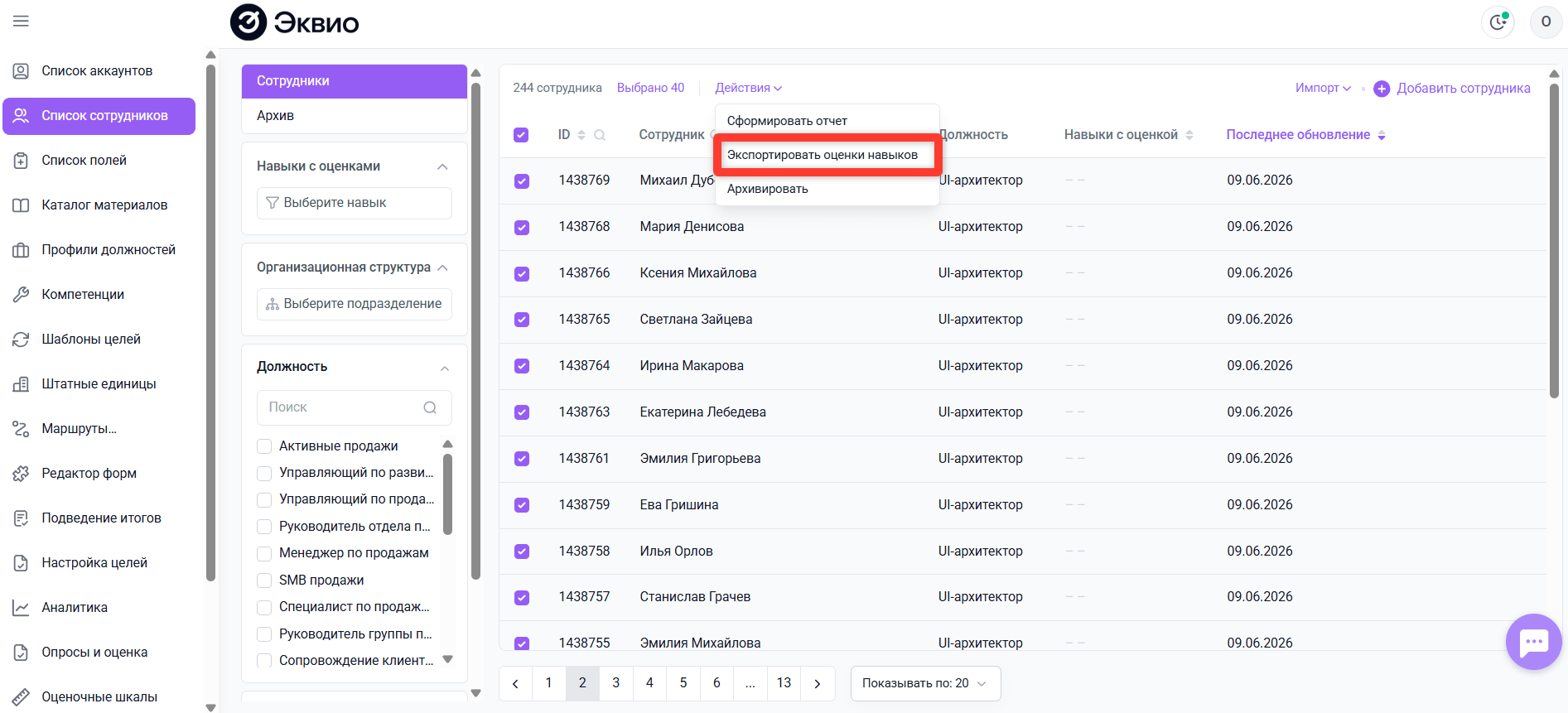
Task: Click the Выбрано 40 link
Action: 650,88
